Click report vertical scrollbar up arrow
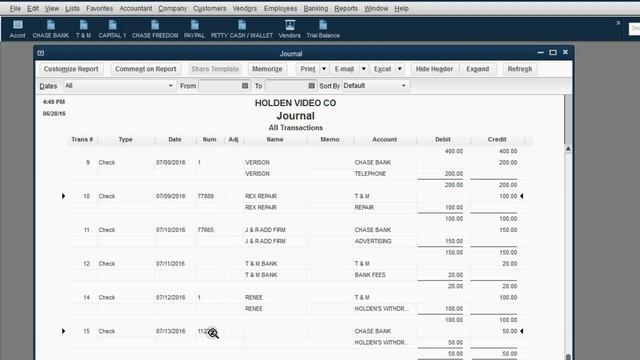The image size is (640, 360). (x=568, y=149)
